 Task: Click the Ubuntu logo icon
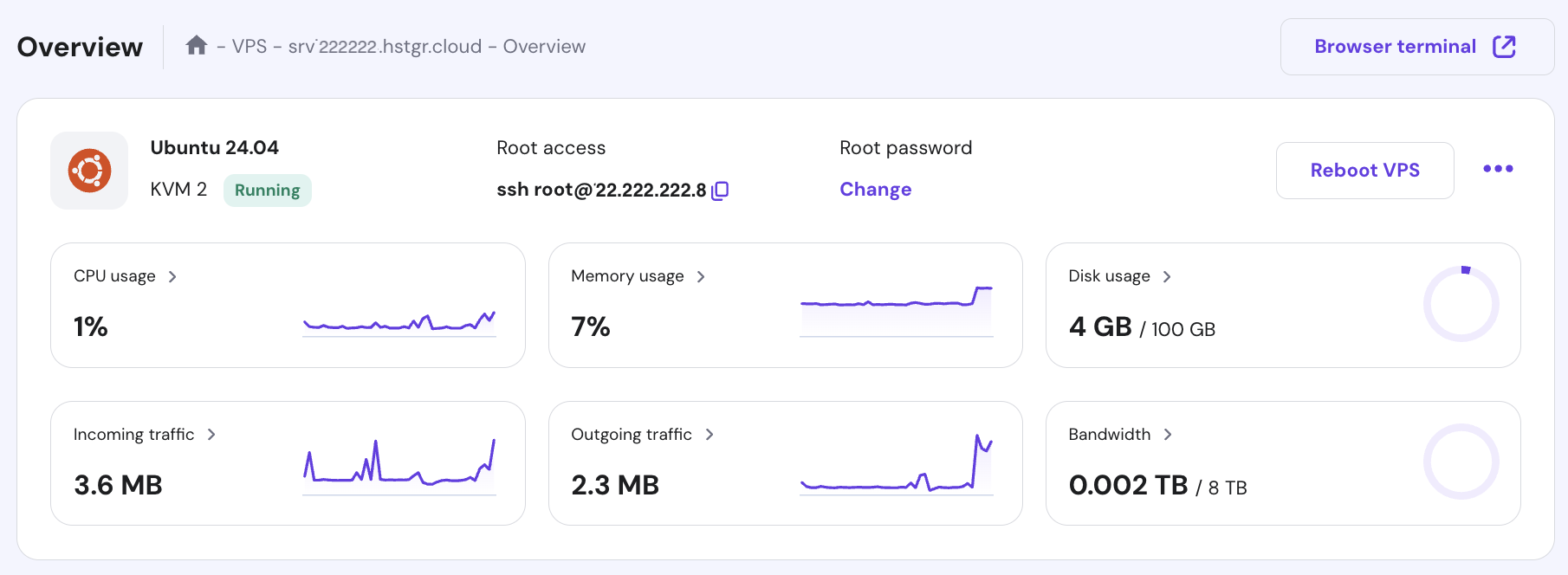[x=89, y=171]
